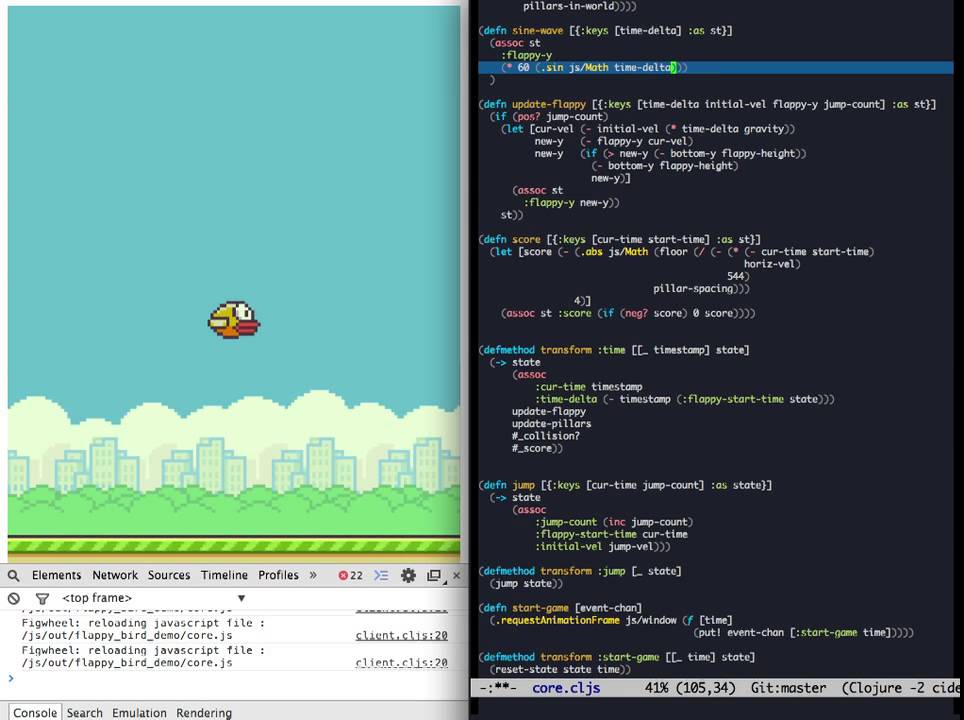The image size is (964, 720).
Task: Click the highlighted sine-wave line in editor
Action: [716, 68]
